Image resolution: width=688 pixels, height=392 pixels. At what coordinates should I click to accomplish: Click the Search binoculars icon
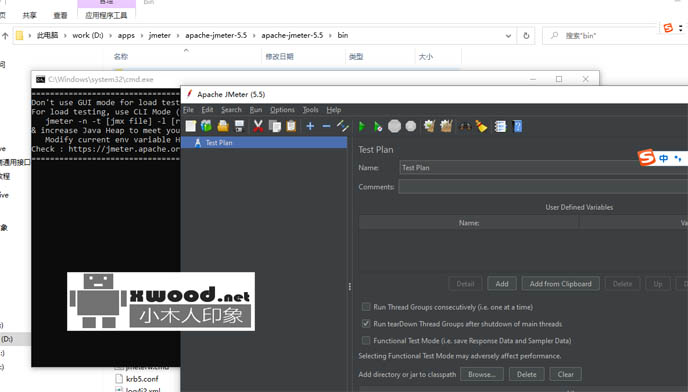465,127
